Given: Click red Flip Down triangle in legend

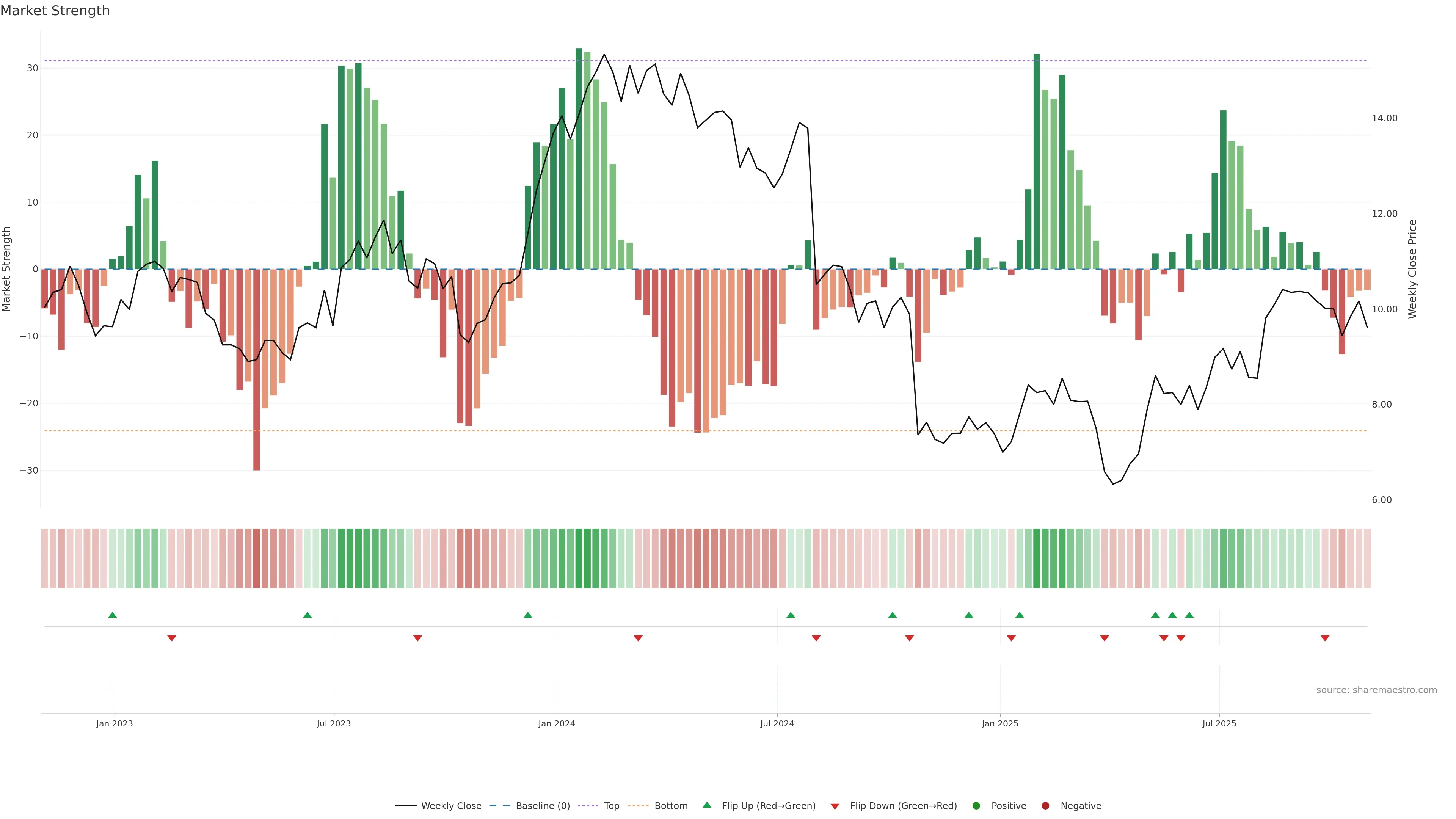Looking at the screenshot, I should [835, 806].
